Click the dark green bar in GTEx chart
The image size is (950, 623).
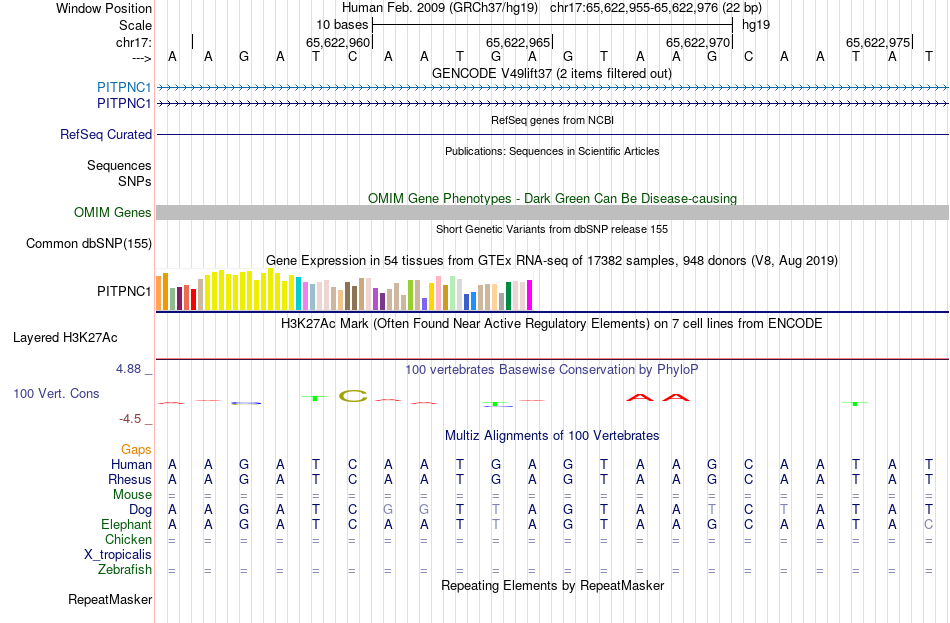click(x=508, y=296)
